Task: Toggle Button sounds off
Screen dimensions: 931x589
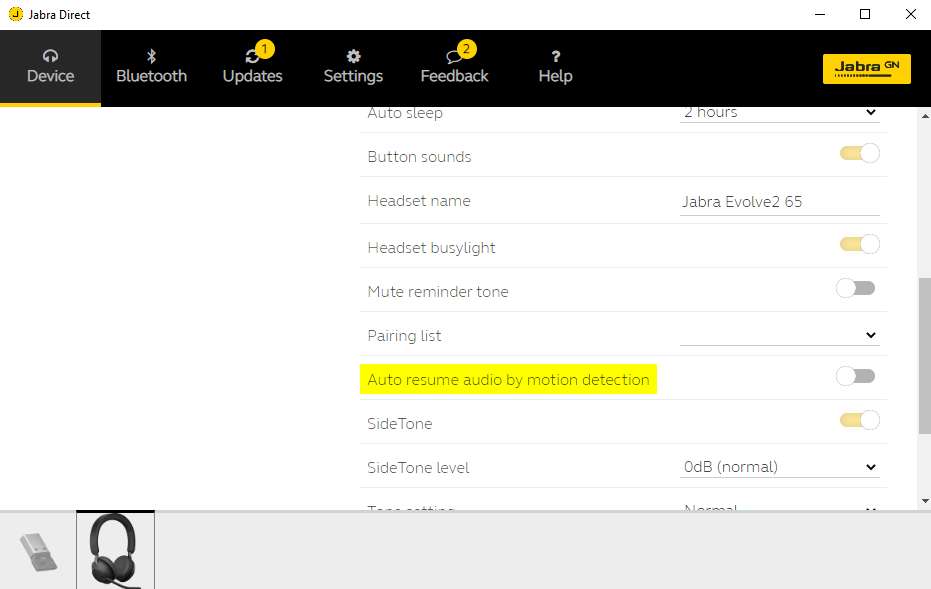Action: coord(859,154)
